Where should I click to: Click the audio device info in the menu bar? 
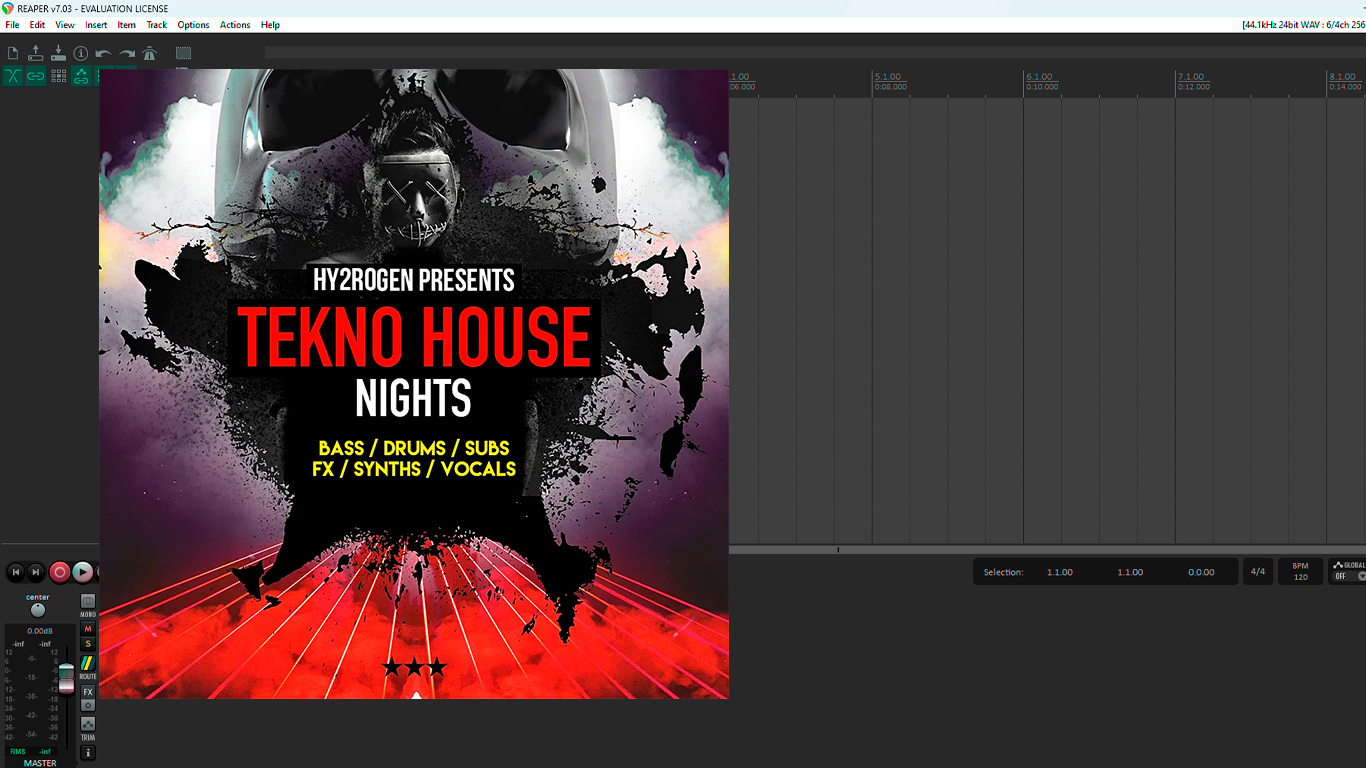click(1303, 25)
